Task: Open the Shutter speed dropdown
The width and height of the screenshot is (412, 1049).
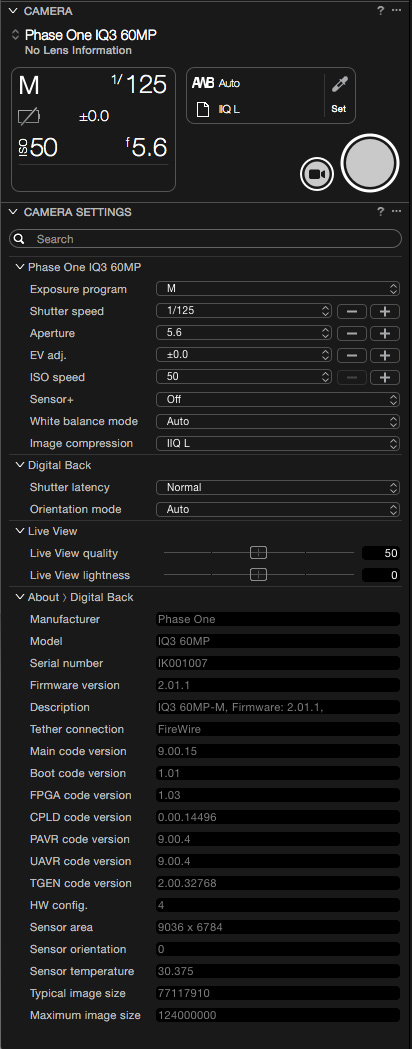Action: [x=244, y=310]
